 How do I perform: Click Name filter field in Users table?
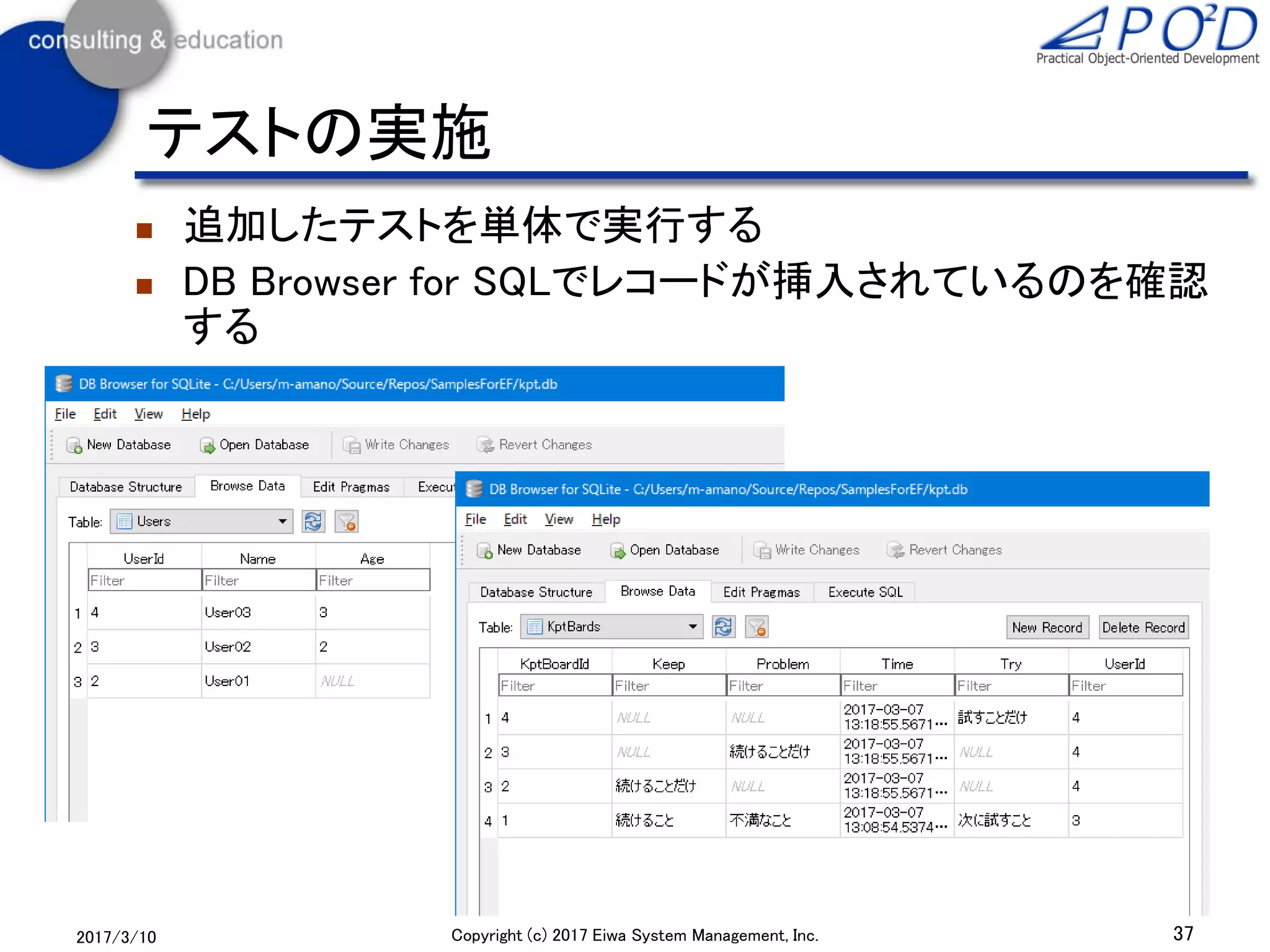coord(259,580)
